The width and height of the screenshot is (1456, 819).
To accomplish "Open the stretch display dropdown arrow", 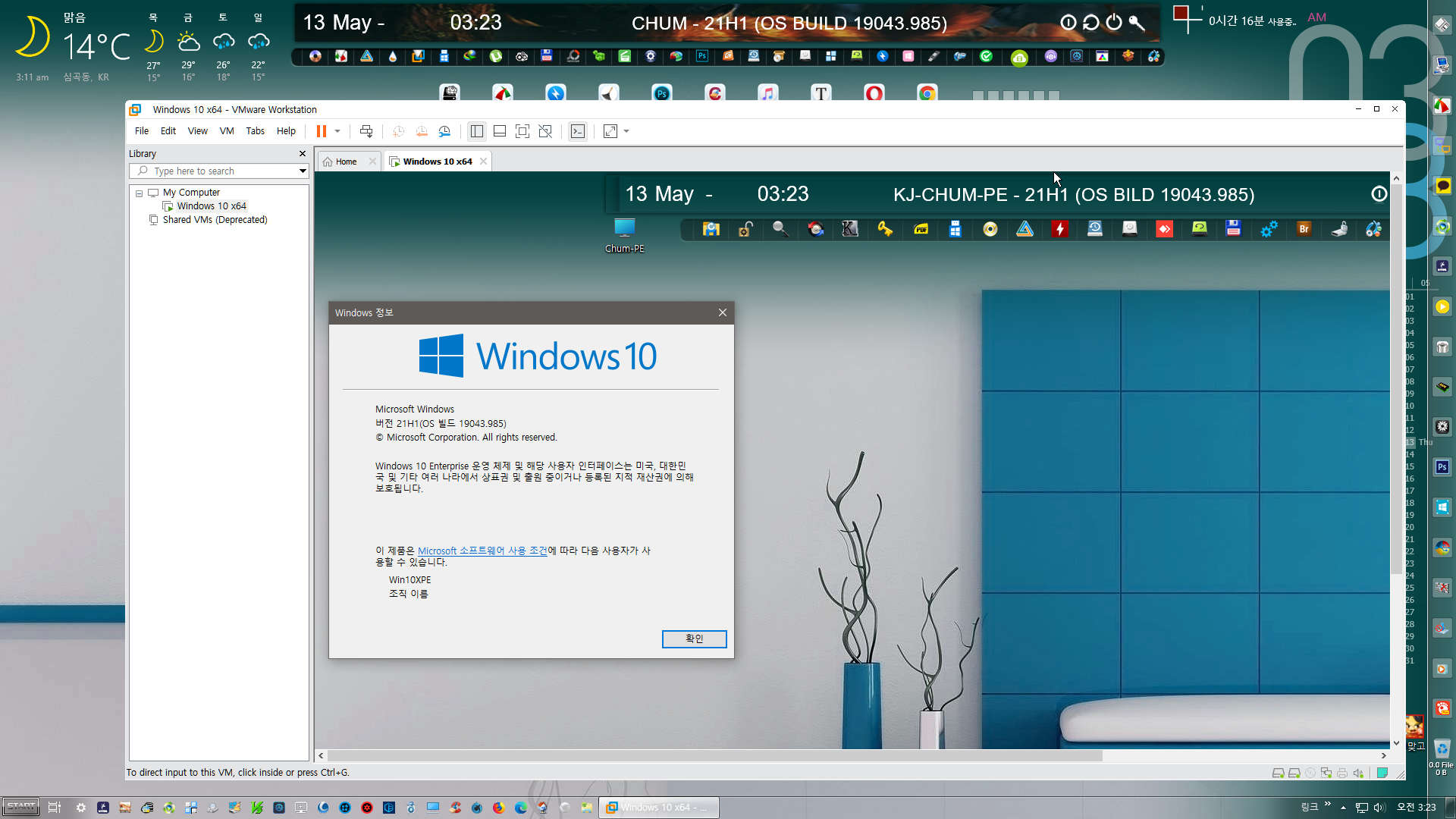I will point(626,131).
